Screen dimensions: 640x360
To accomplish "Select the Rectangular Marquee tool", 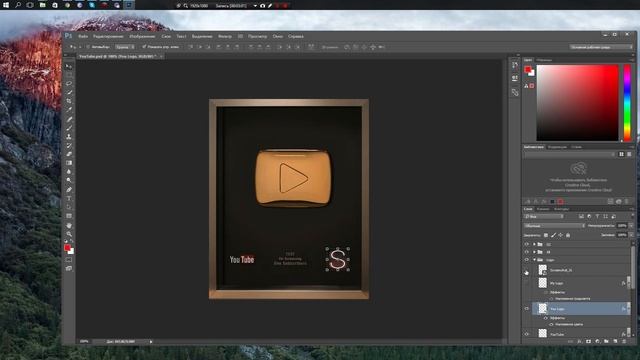I will (x=69, y=75).
